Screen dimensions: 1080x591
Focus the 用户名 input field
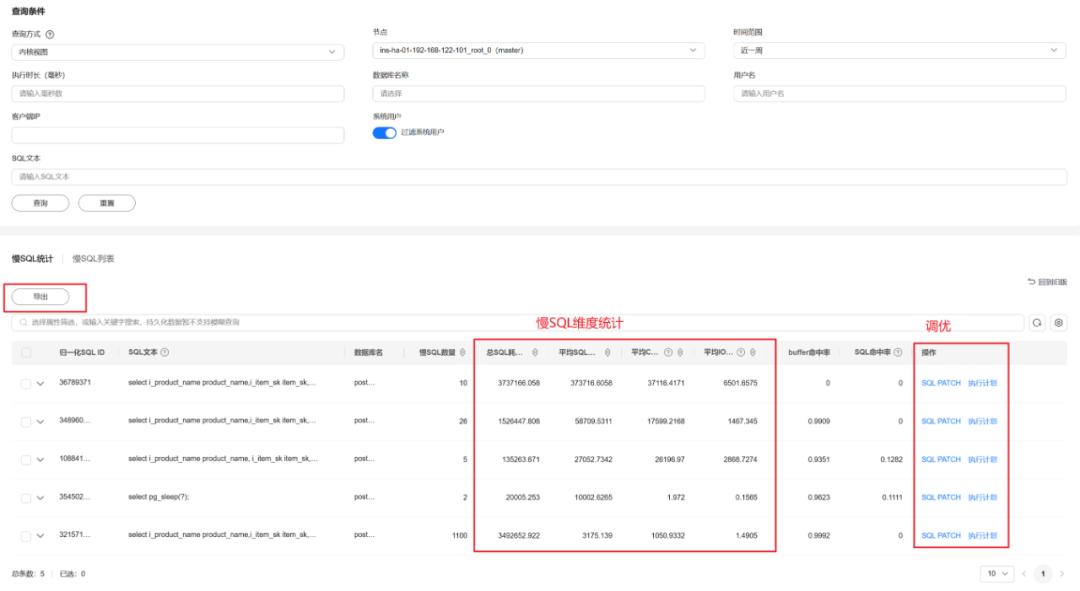900,94
